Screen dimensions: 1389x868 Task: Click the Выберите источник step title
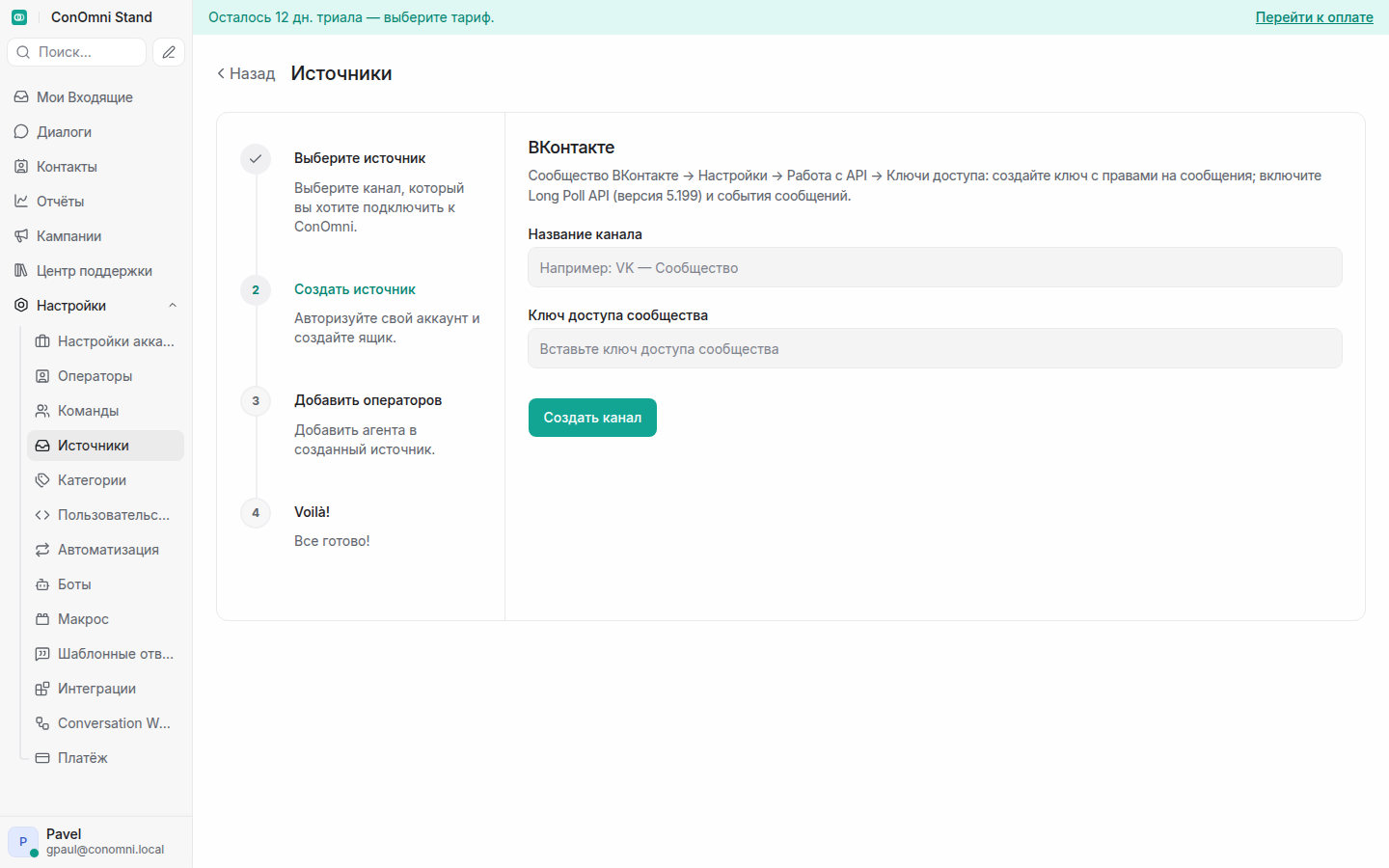coord(360,158)
